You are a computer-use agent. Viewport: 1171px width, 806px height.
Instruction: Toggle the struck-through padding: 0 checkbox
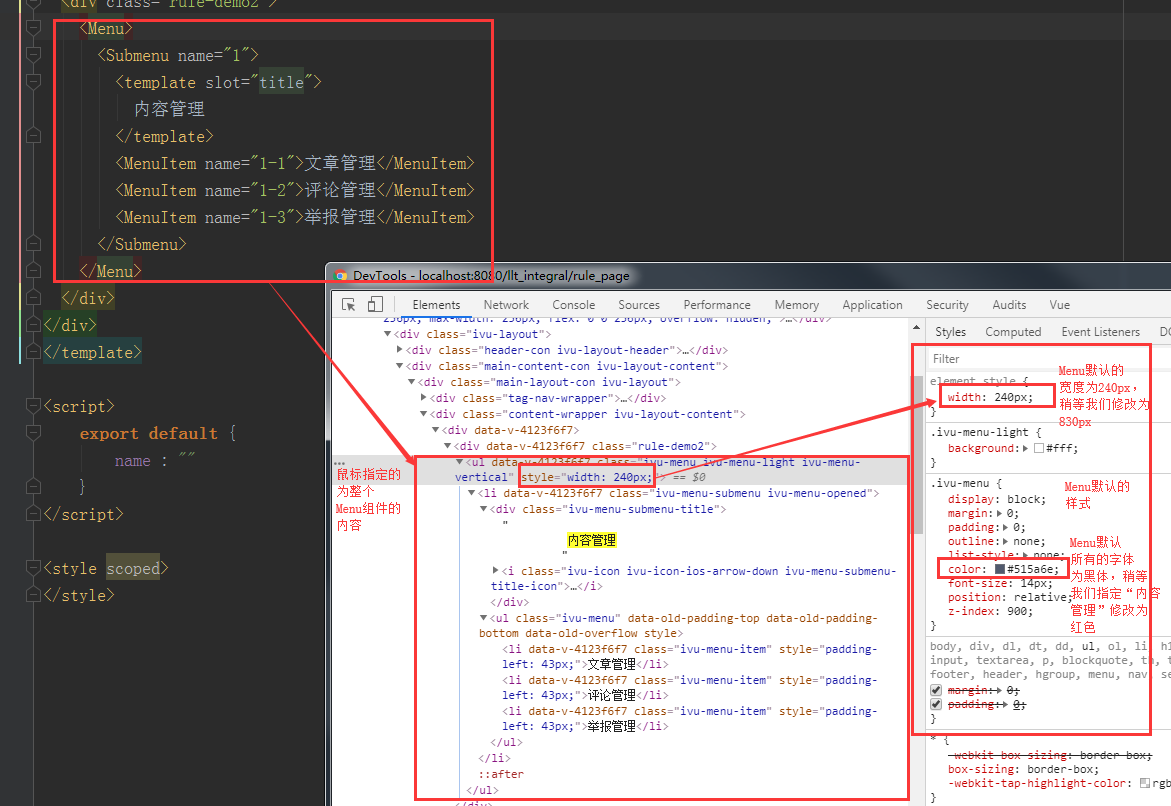(937, 704)
